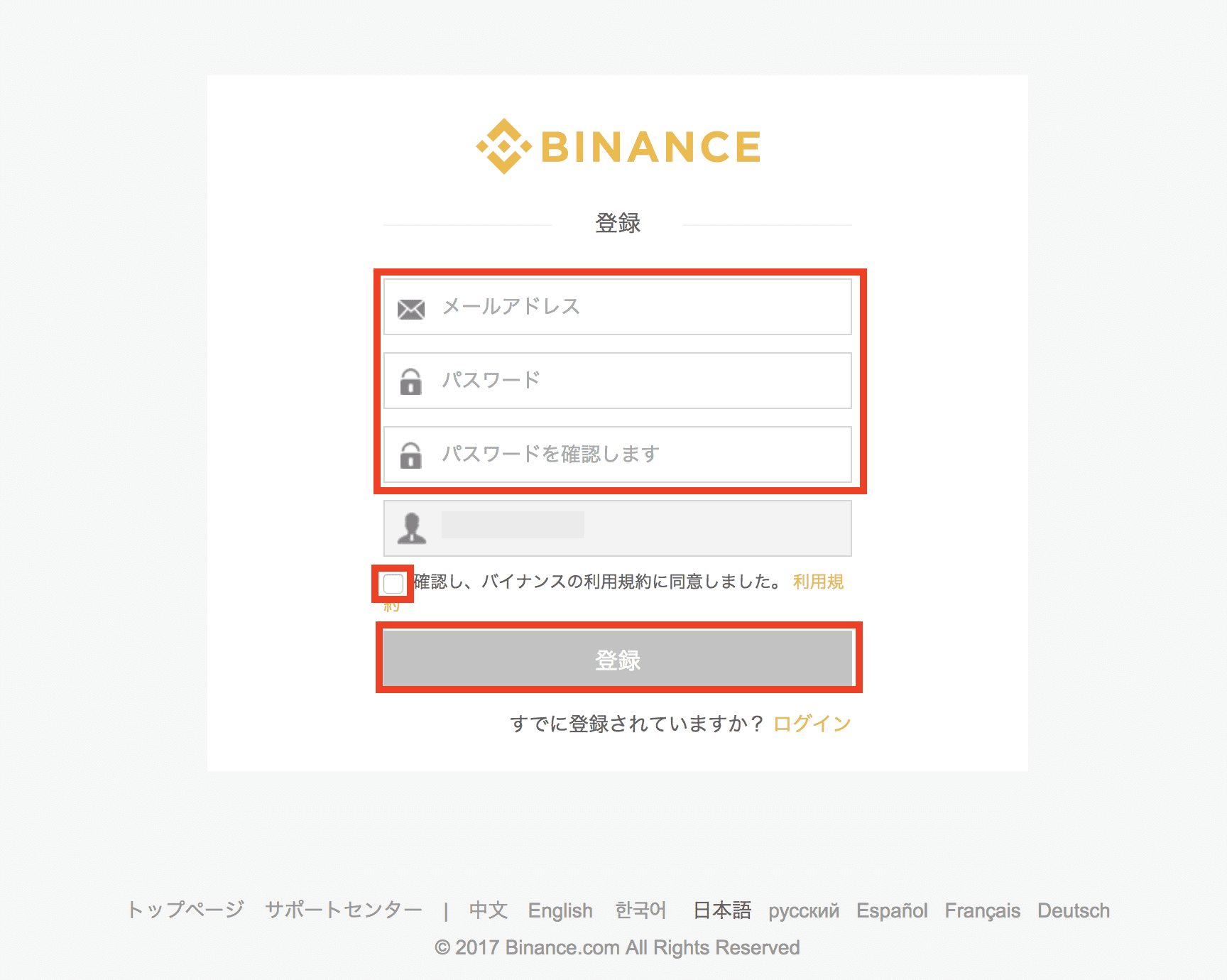Open the サポートセンター support center link
1227x980 pixels.
pyautogui.click(x=344, y=910)
